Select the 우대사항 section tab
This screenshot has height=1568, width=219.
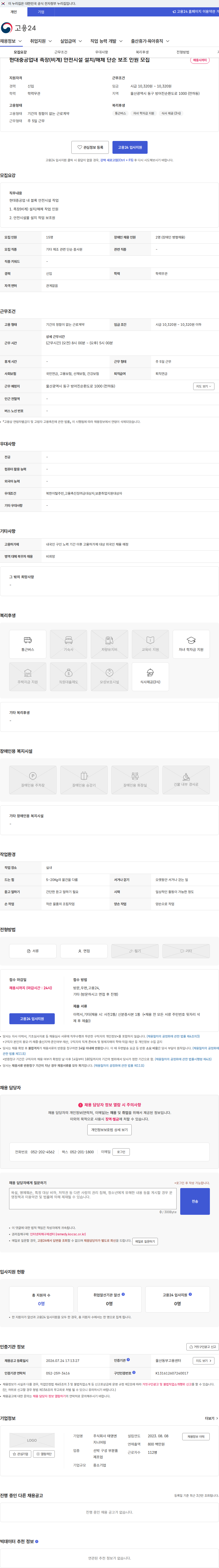(x=102, y=52)
